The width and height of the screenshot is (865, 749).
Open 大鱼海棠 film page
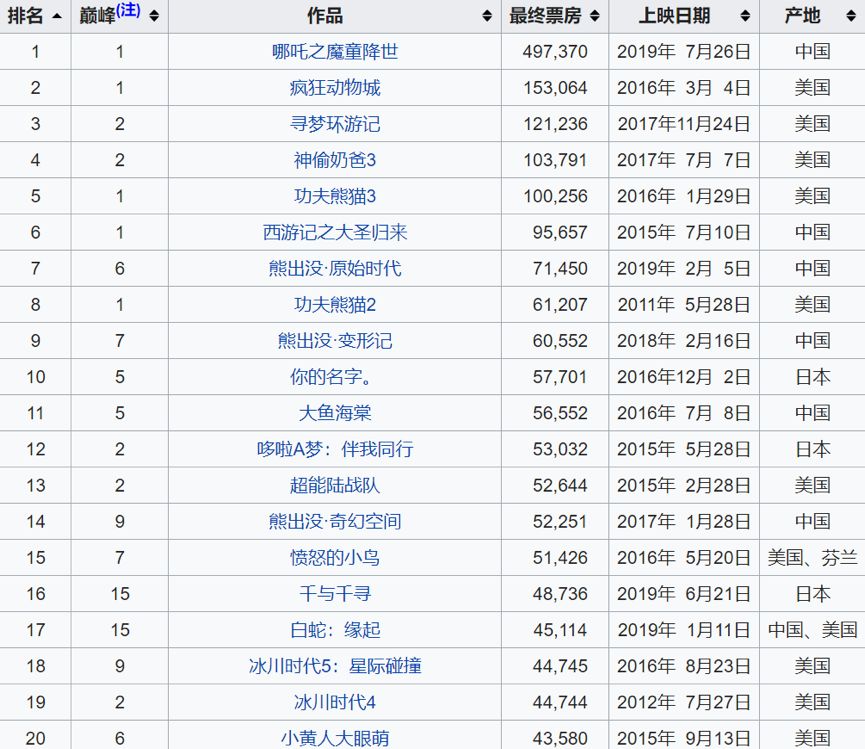pyautogui.click(x=335, y=413)
